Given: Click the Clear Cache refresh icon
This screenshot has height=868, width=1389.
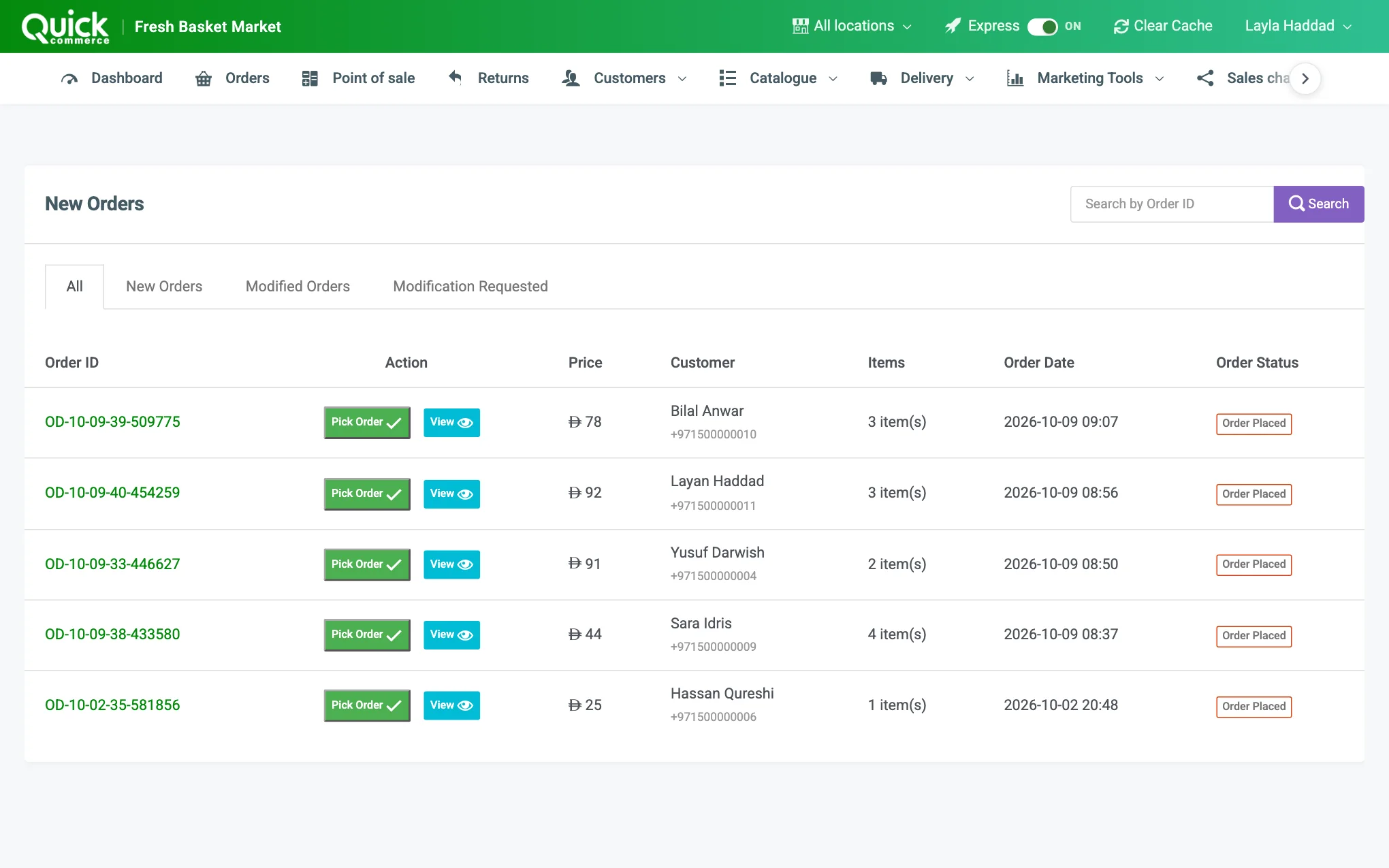Looking at the screenshot, I should point(1121,27).
